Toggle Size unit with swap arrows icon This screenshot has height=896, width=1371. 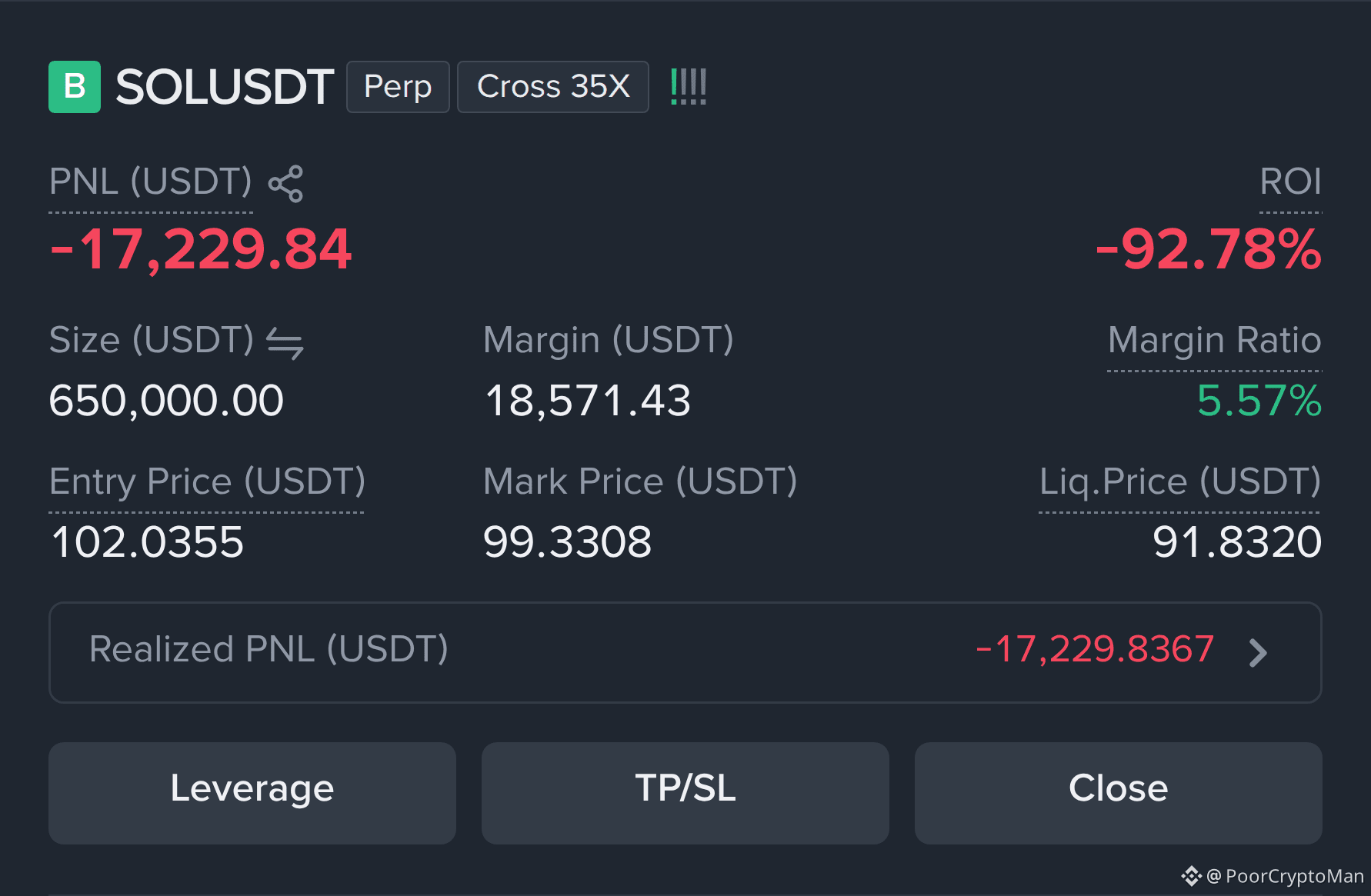285,342
